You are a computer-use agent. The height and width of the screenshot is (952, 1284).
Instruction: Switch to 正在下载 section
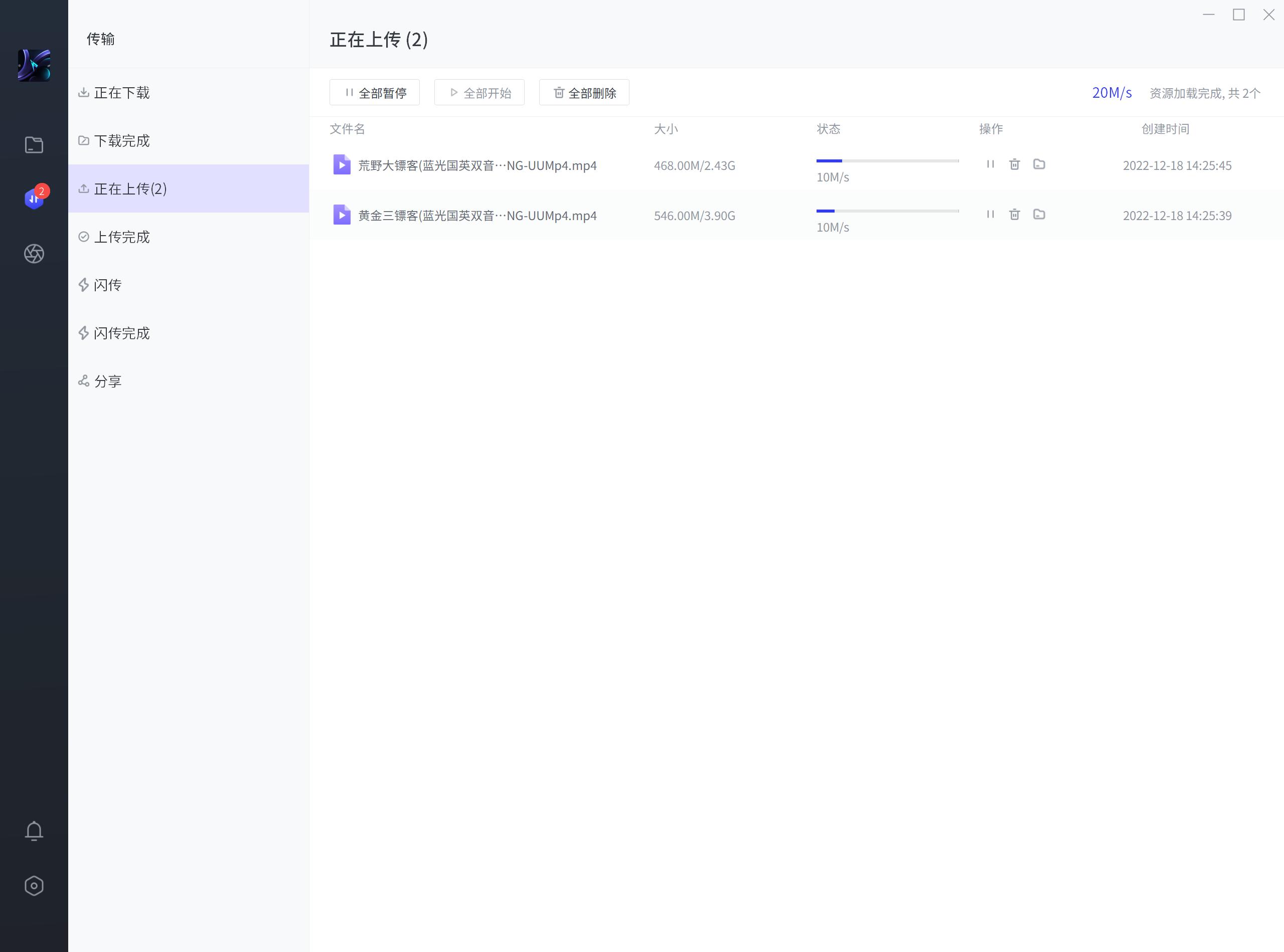[122, 93]
